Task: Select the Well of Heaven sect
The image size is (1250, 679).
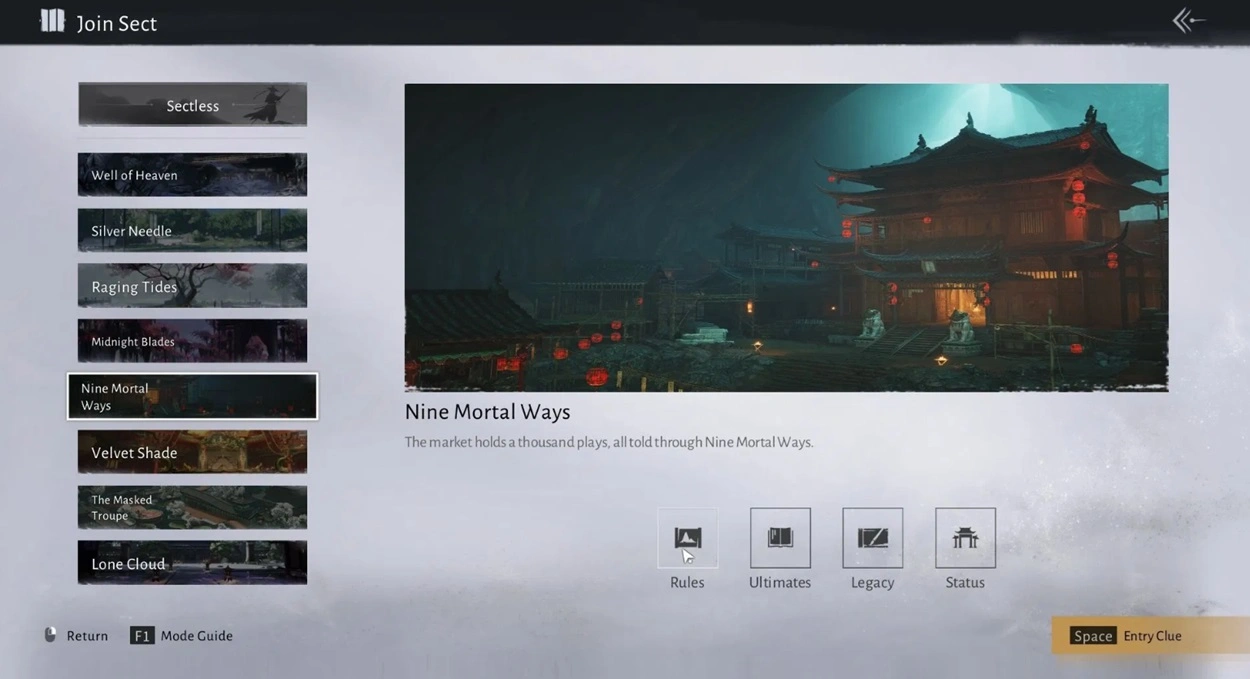Action: click(x=192, y=175)
